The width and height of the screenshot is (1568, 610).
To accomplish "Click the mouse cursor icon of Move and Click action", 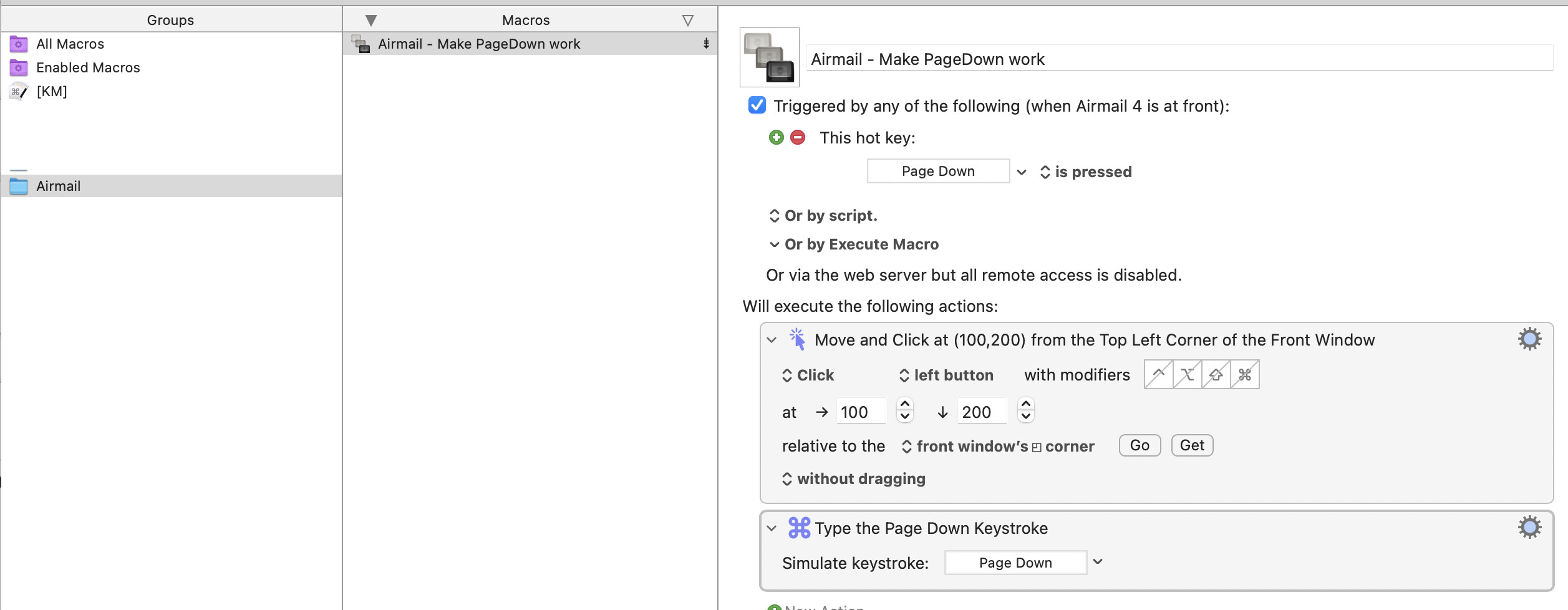I will pyautogui.click(x=797, y=339).
